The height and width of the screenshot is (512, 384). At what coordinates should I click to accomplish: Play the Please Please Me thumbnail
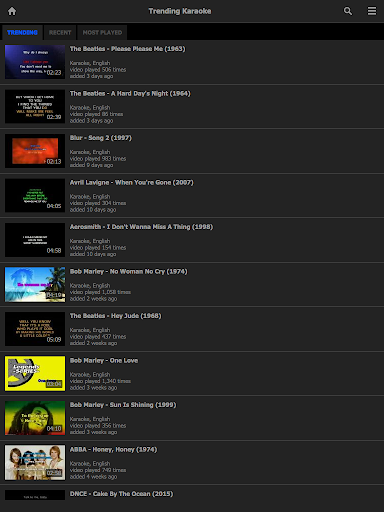coord(35,62)
